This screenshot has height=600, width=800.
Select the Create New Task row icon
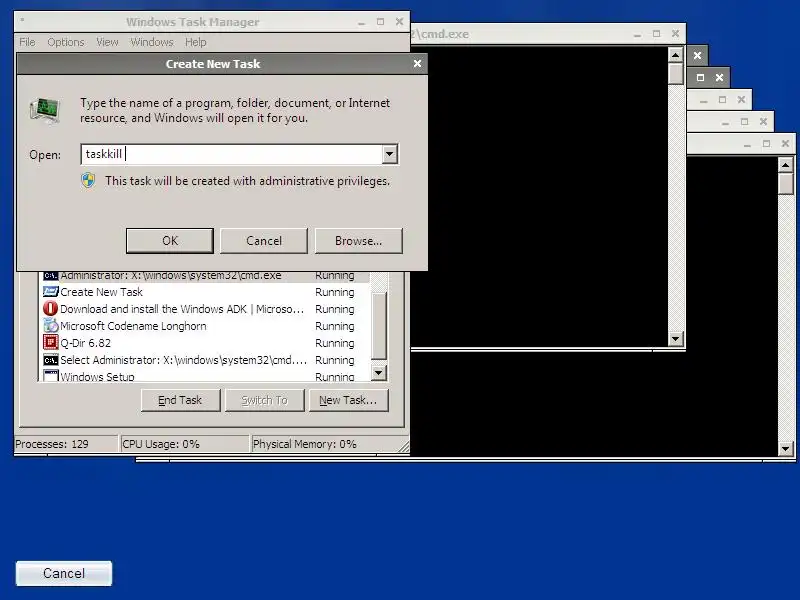coord(51,291)
